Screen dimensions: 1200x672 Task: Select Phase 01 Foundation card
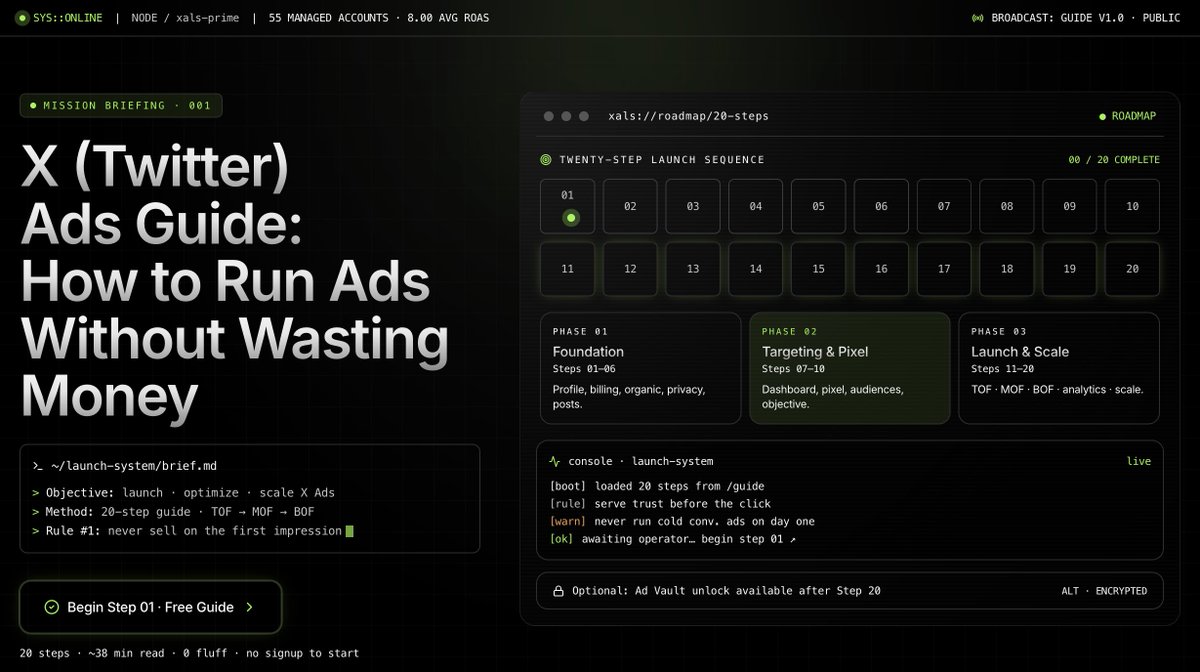(x=641, y=368)
